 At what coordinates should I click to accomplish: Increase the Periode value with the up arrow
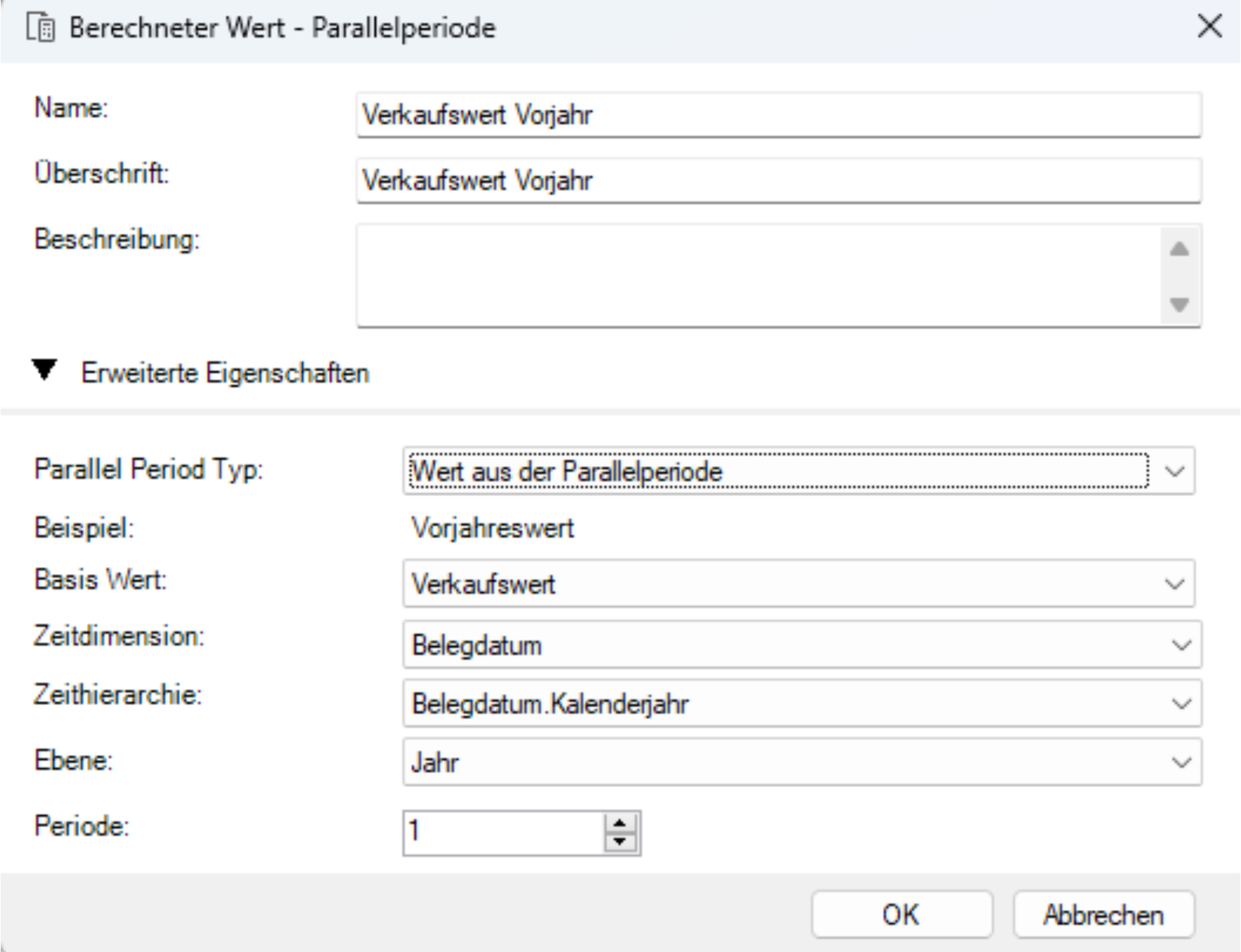(x=620, y=823)
